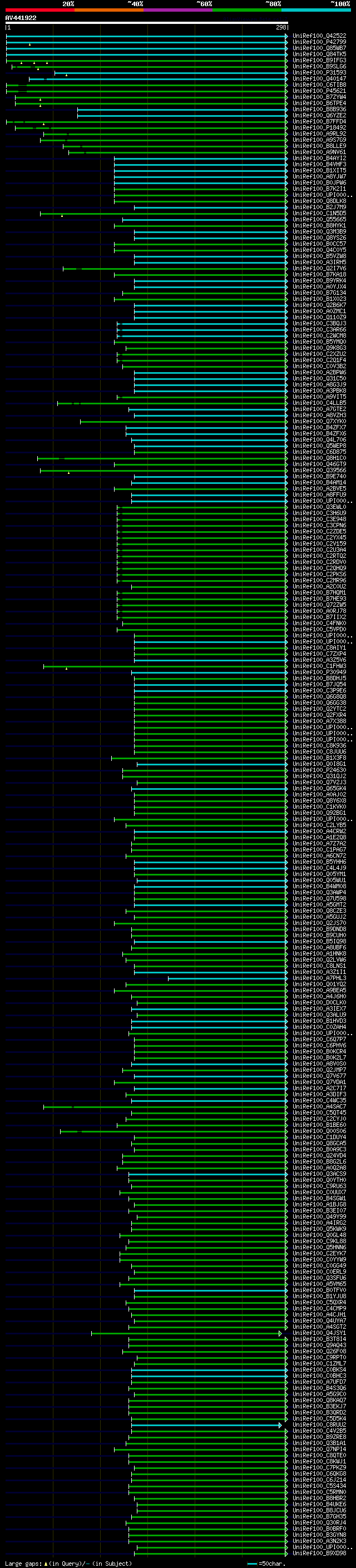The image size is (356, 1568).
Task: Click the query end position 298
Action: [x=281, y=27]
